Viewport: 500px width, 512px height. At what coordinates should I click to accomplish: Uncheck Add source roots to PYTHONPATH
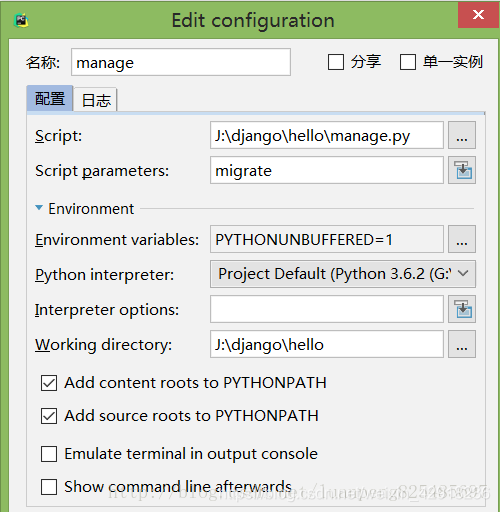49,416
